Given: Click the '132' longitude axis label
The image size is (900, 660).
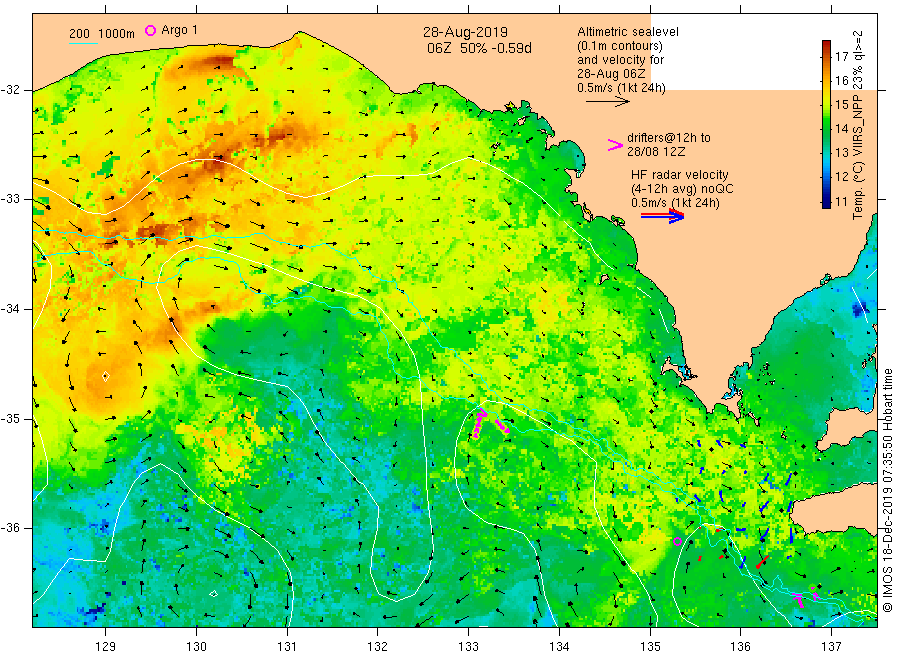Looking at the screenshot, I should 378,647.
